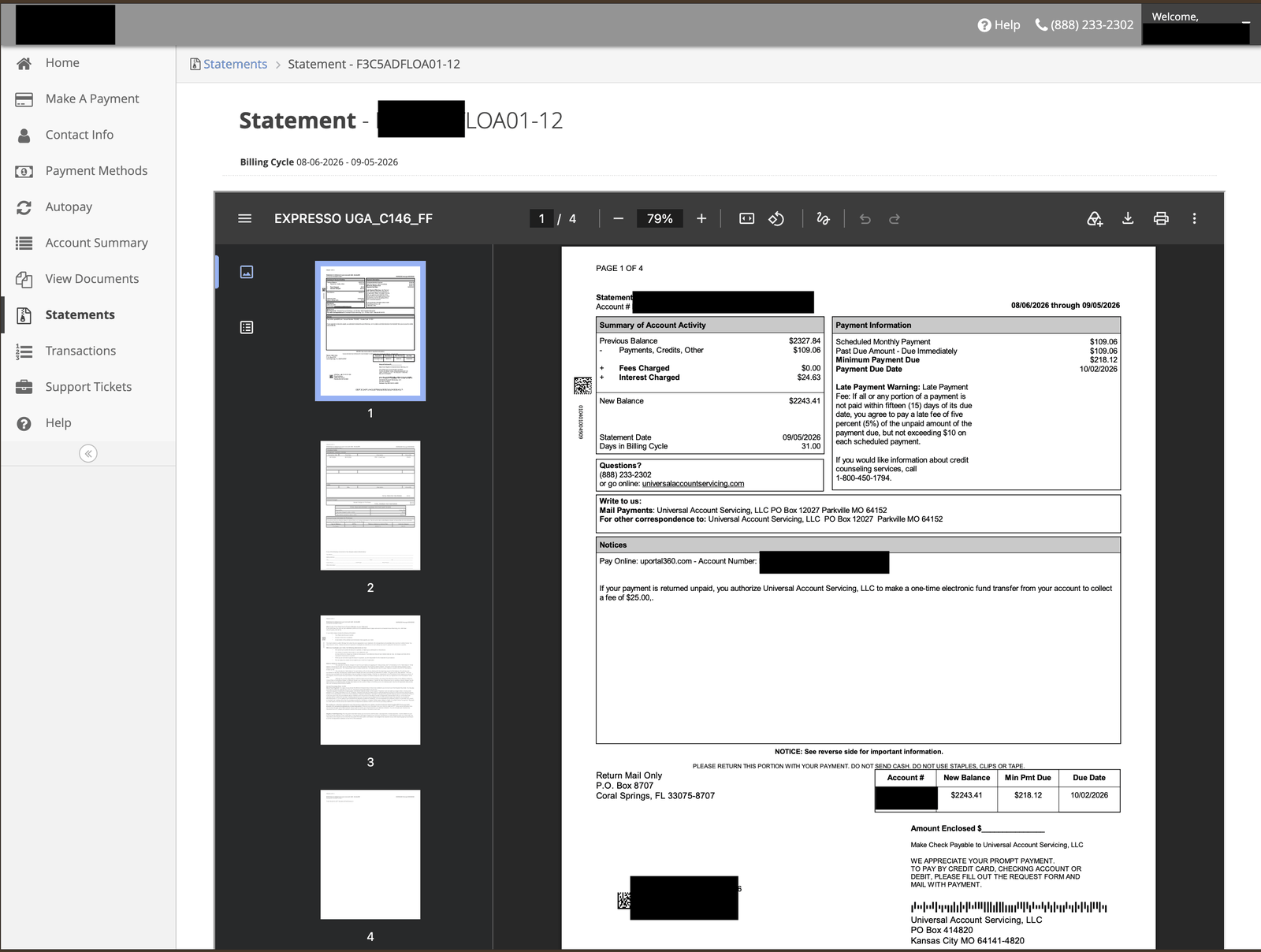Open Make A Payment page

(x=92, y=99)
